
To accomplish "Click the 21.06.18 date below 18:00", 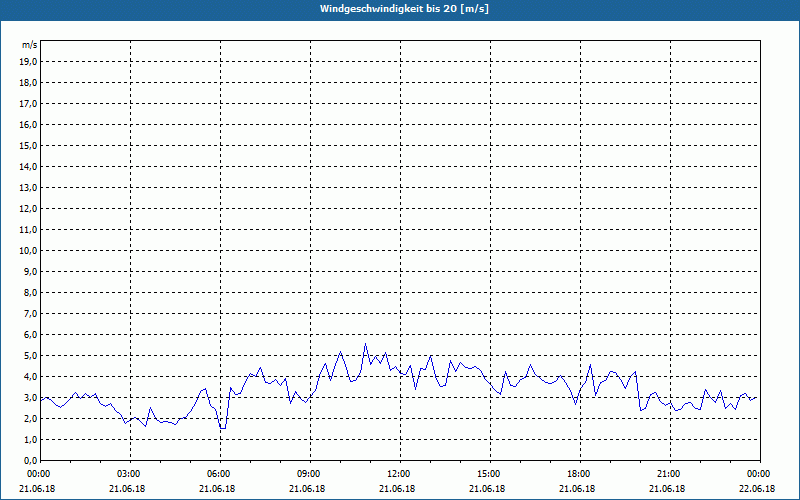I will click(578, 488).
